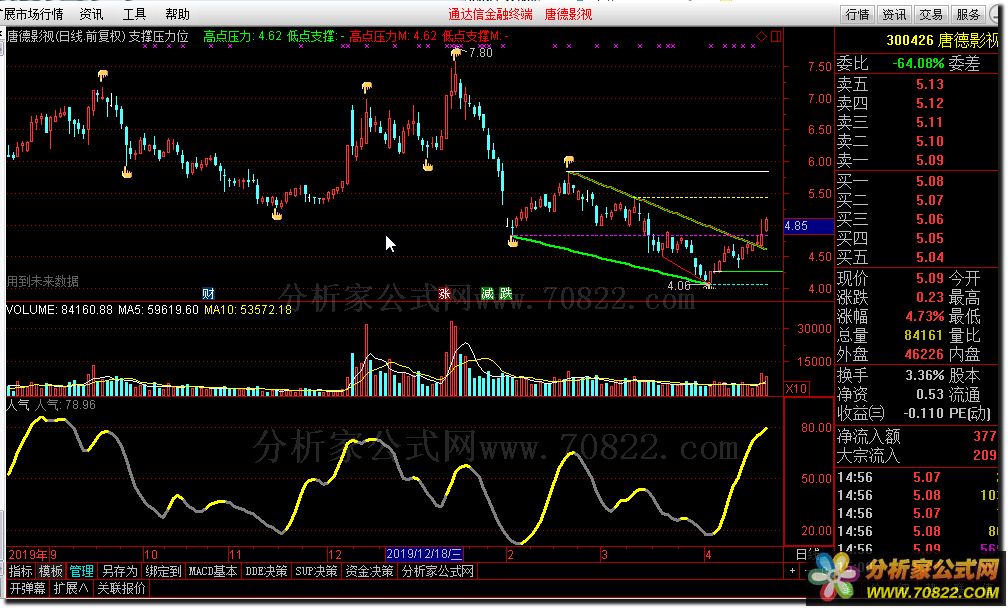Click the 现价 5.09 value

[930, 278]
